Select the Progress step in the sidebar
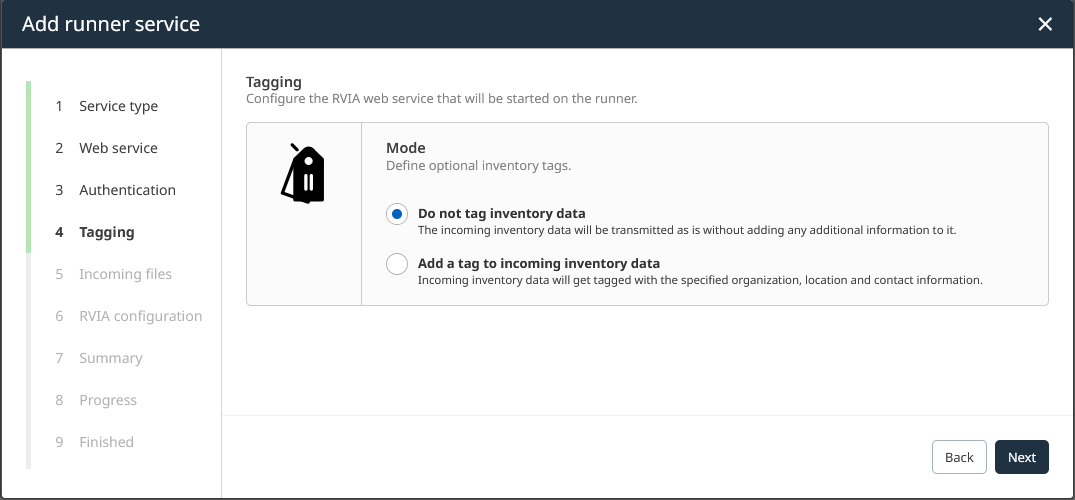This screenshot has width=1075, height=500. (107, 400)
